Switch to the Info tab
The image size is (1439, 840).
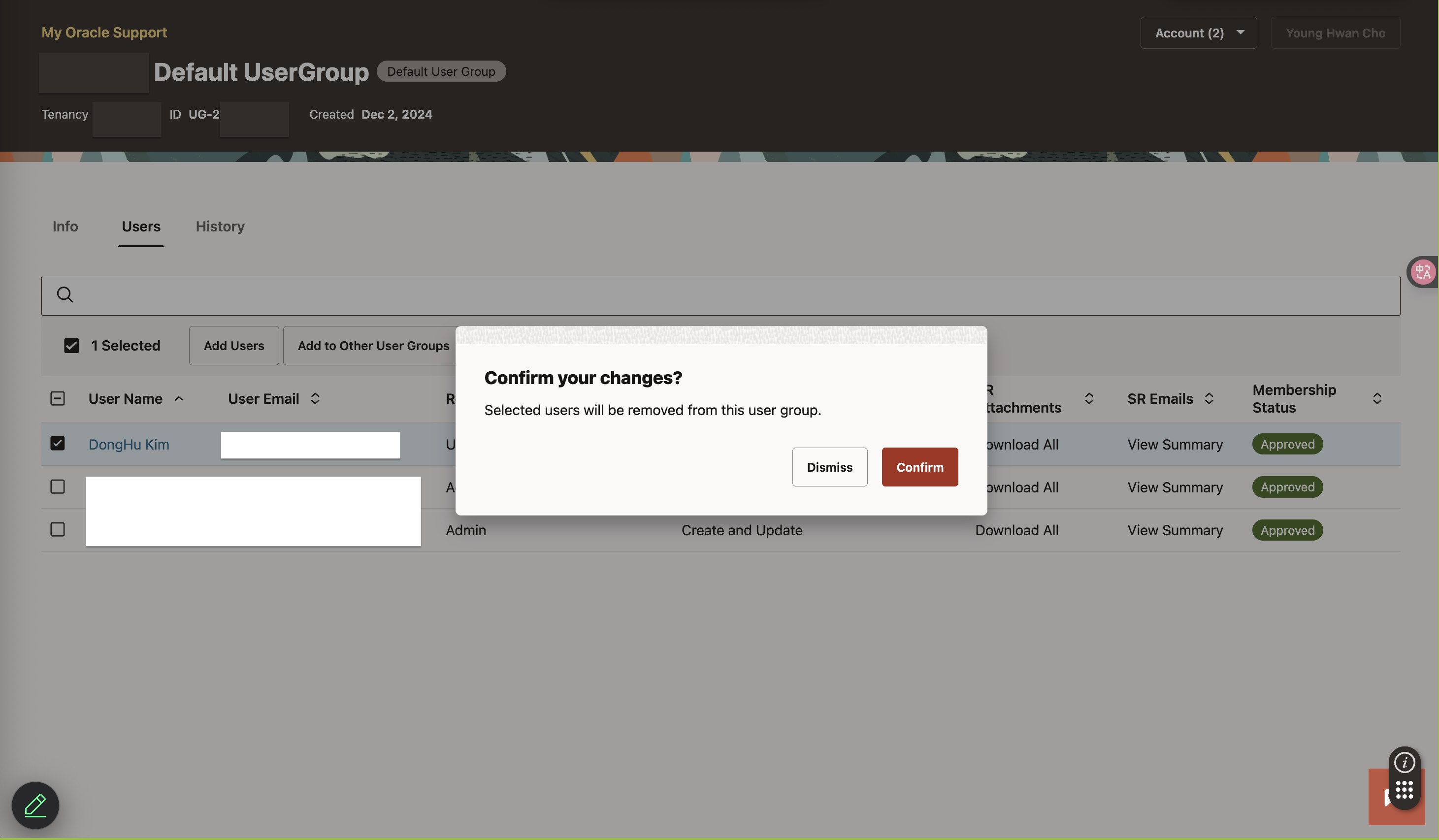tap(65, 226)
